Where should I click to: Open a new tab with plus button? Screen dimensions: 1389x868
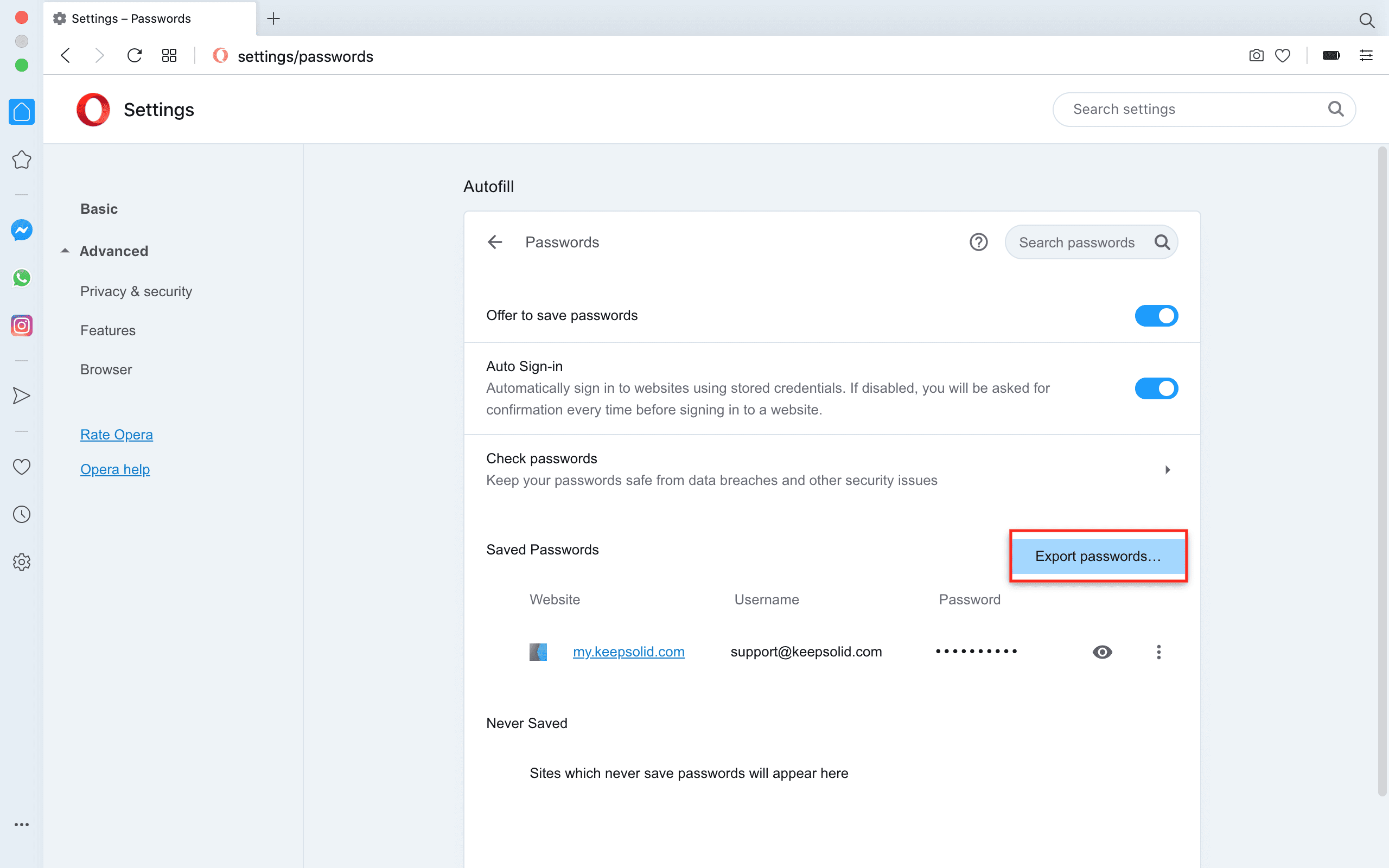(x=274, y=18)
